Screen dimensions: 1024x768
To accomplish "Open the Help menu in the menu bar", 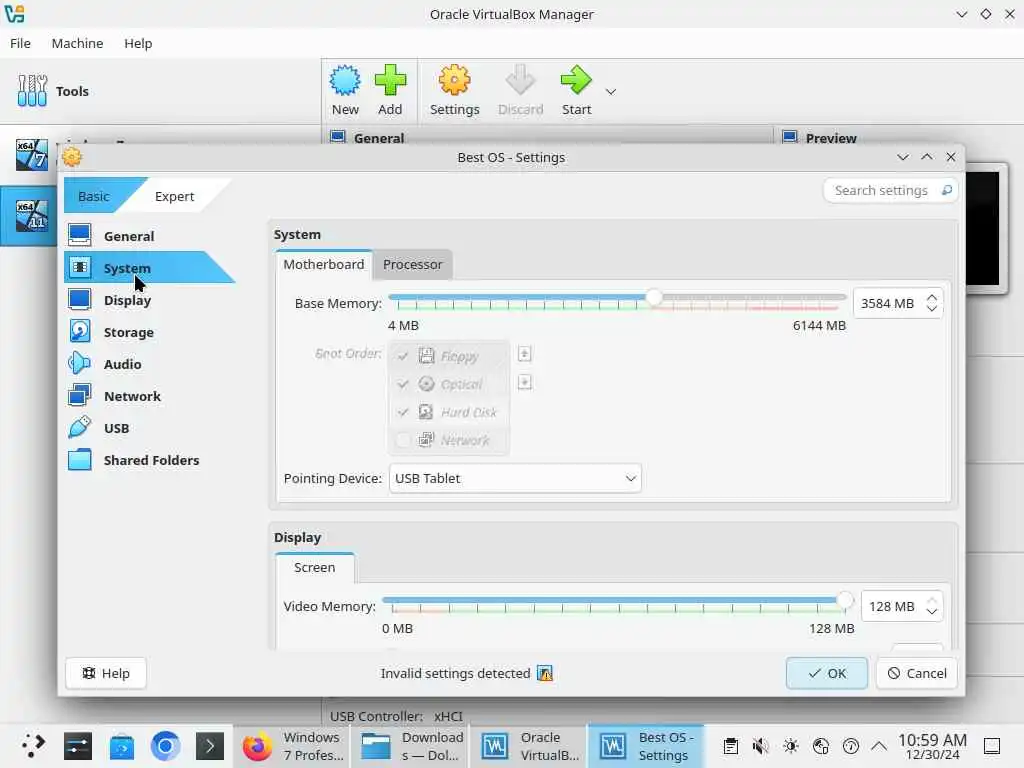I will point(138,43).
